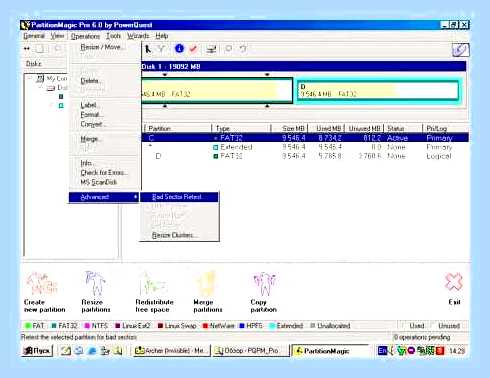Open the Help menu
Image resolution: width=490 pixels, height=378 pixels.
162,36
